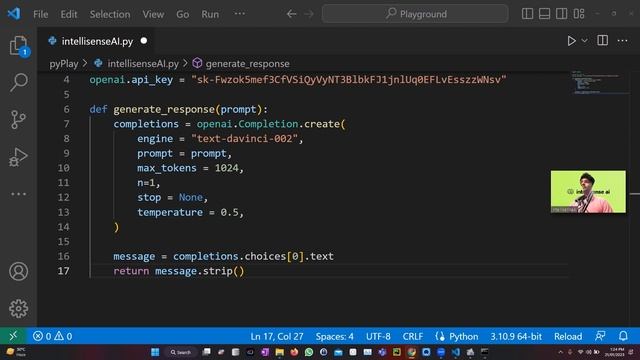Open the Source Control view
The width and height of the screenshot is (640, 360).
click(x=18, y=120)
